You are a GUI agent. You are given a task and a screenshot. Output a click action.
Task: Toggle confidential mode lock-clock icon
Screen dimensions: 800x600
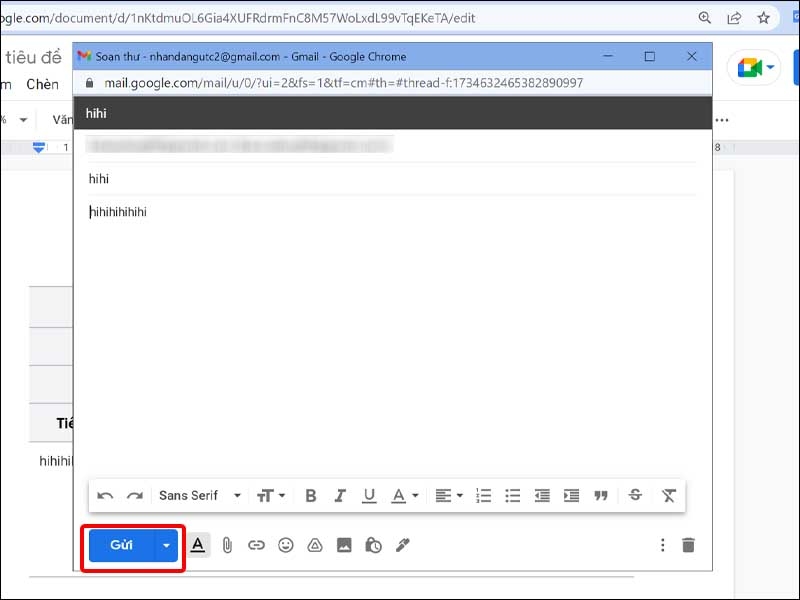373,545
